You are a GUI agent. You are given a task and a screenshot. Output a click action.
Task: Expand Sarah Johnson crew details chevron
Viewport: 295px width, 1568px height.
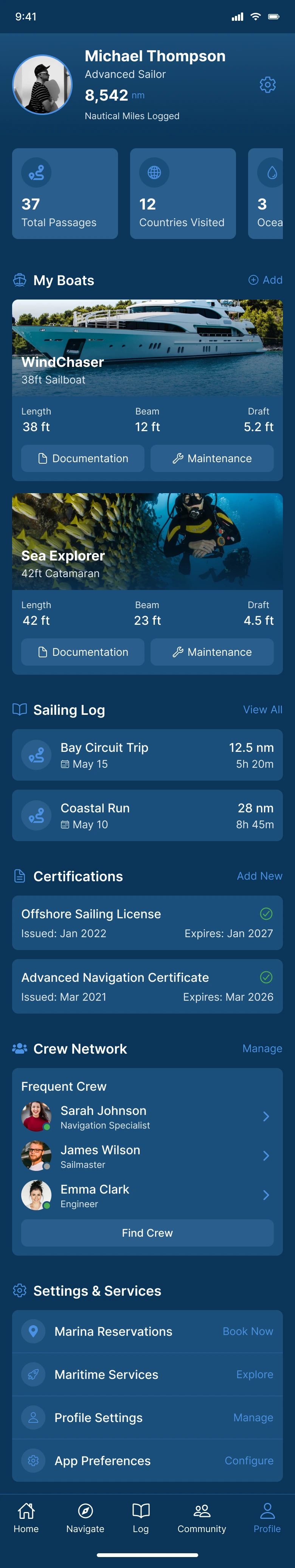click(266, 1116)
